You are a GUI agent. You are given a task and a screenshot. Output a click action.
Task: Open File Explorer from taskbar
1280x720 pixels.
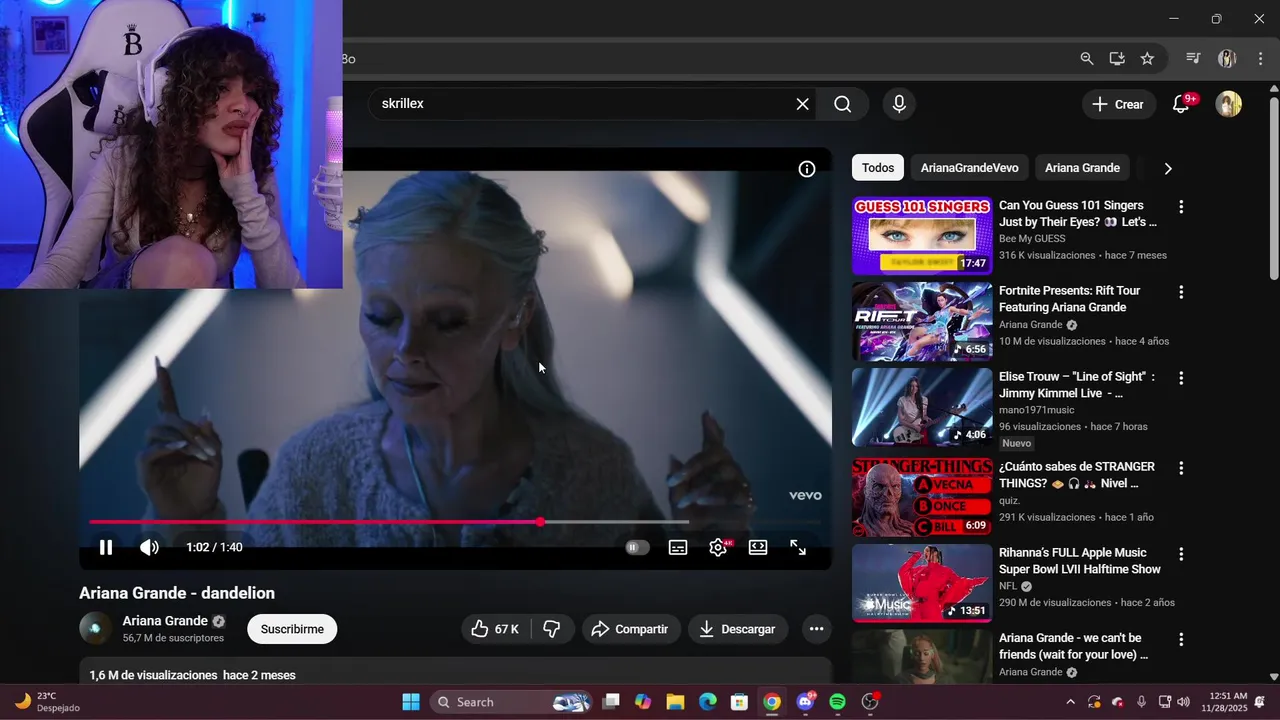click(675, 702)
